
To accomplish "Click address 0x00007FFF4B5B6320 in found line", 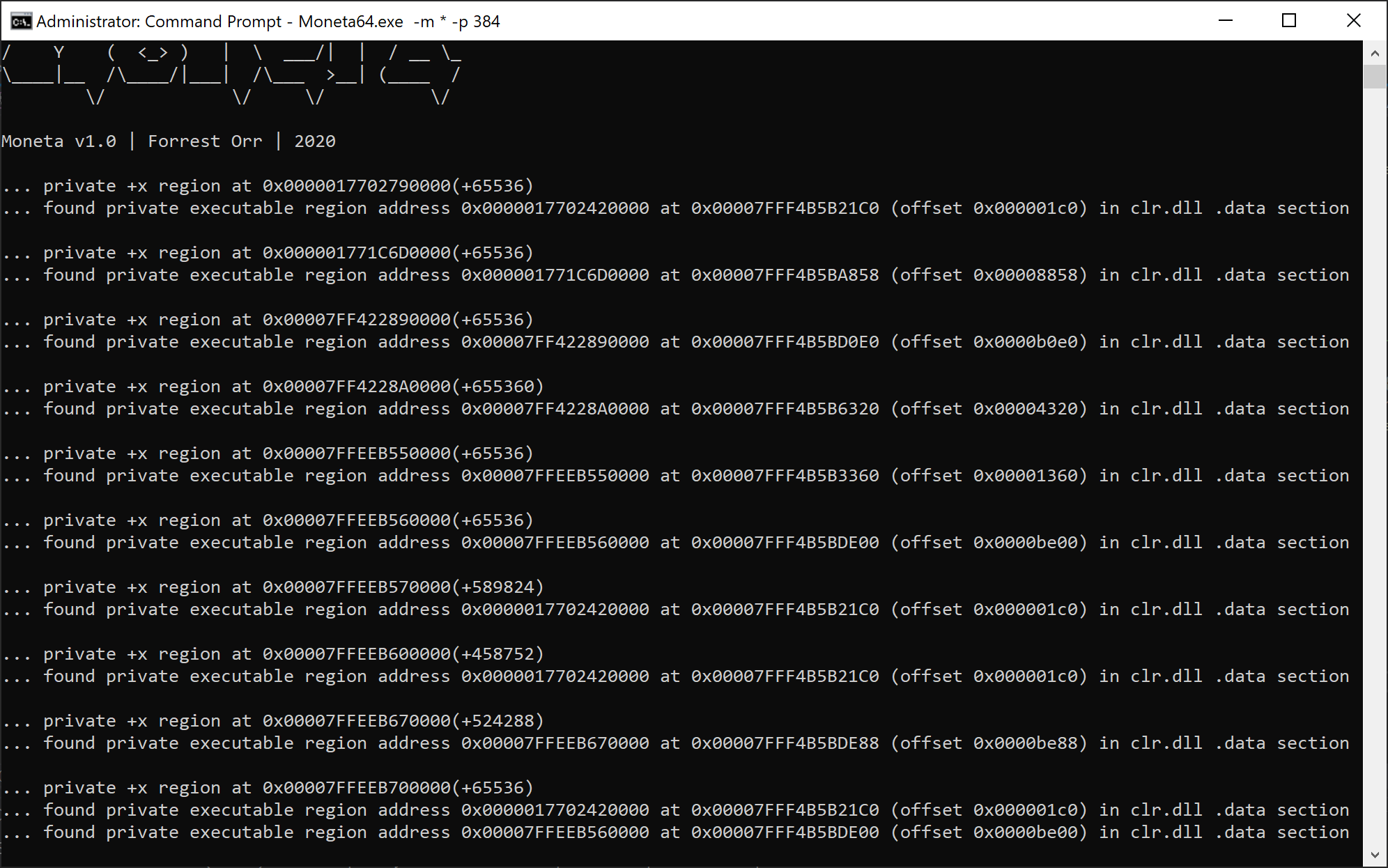I will (785, 409).
